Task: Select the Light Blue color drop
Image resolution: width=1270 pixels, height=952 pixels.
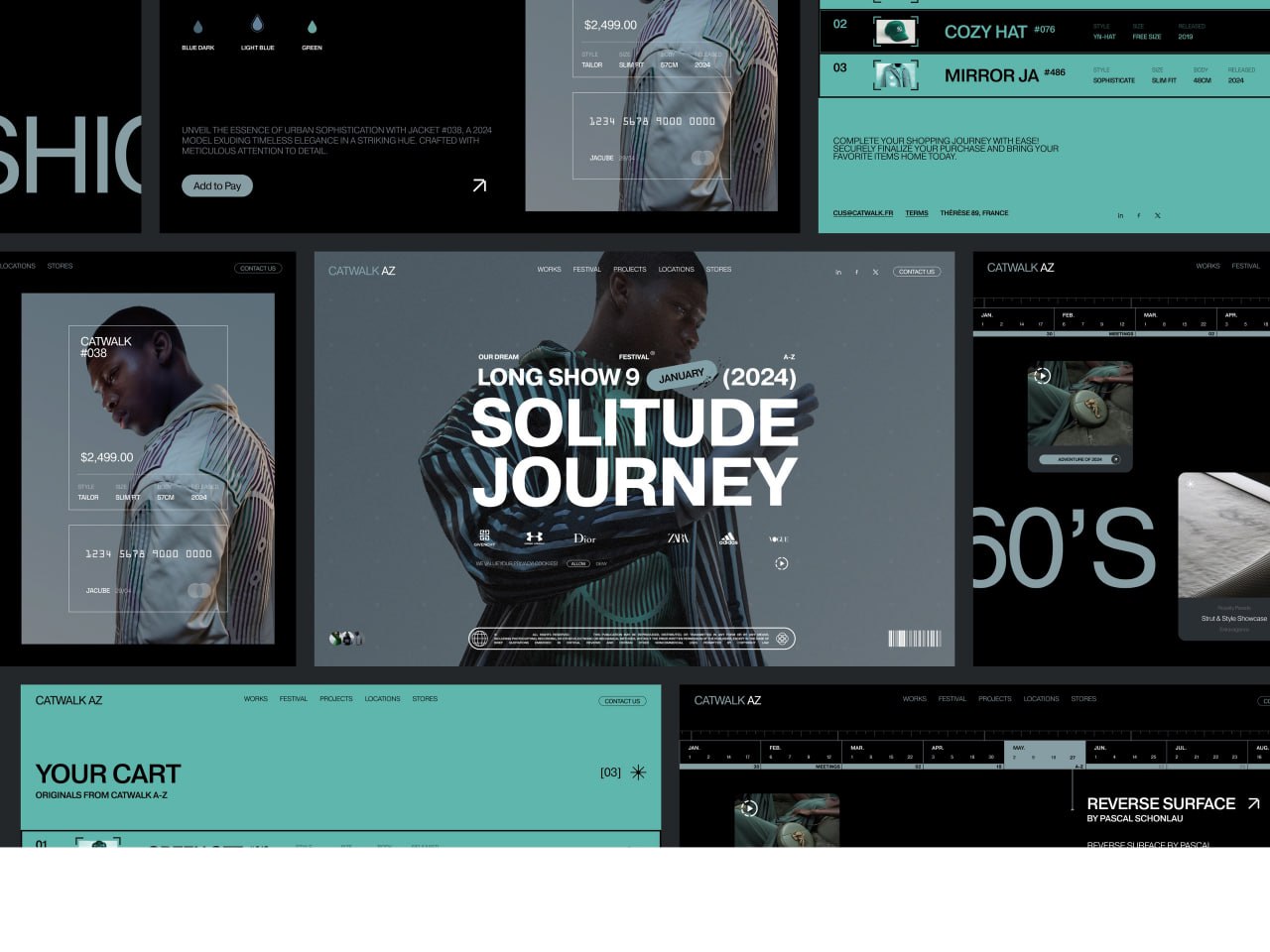Action: tap(257, 24)
